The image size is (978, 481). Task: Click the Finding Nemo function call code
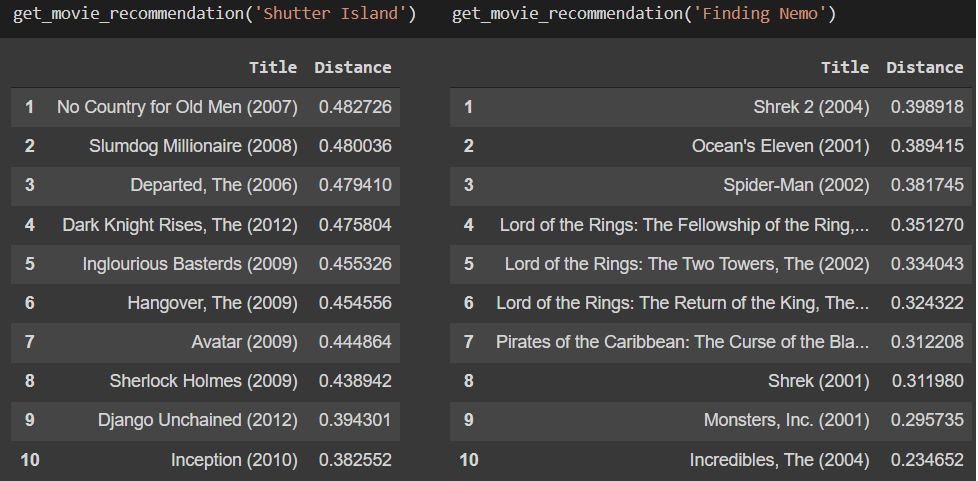coord(644,13)
